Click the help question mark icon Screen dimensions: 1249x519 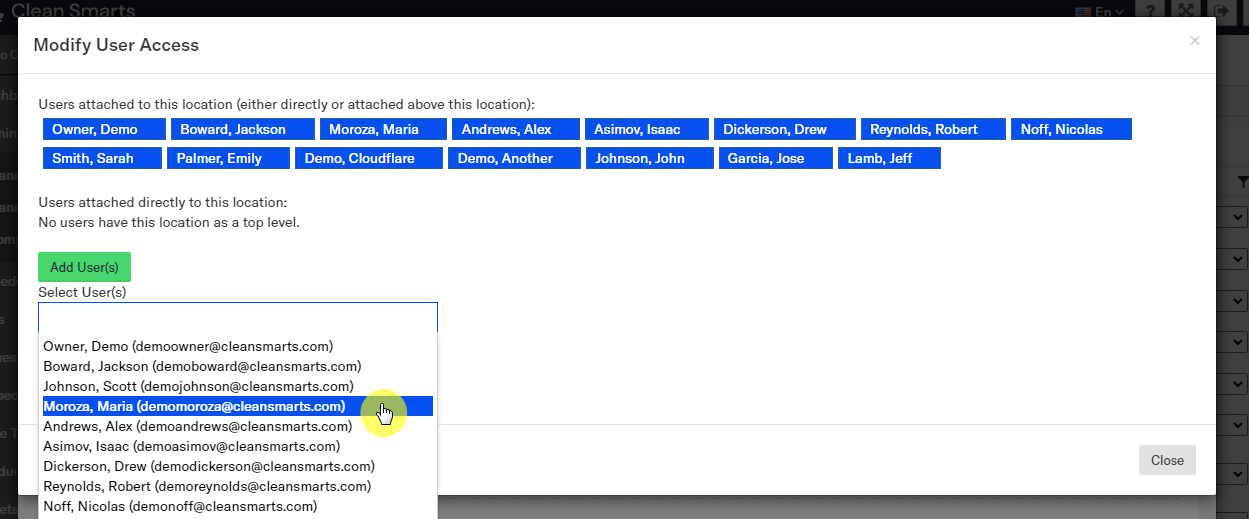pyautogui.click(x=1150, y=11)
